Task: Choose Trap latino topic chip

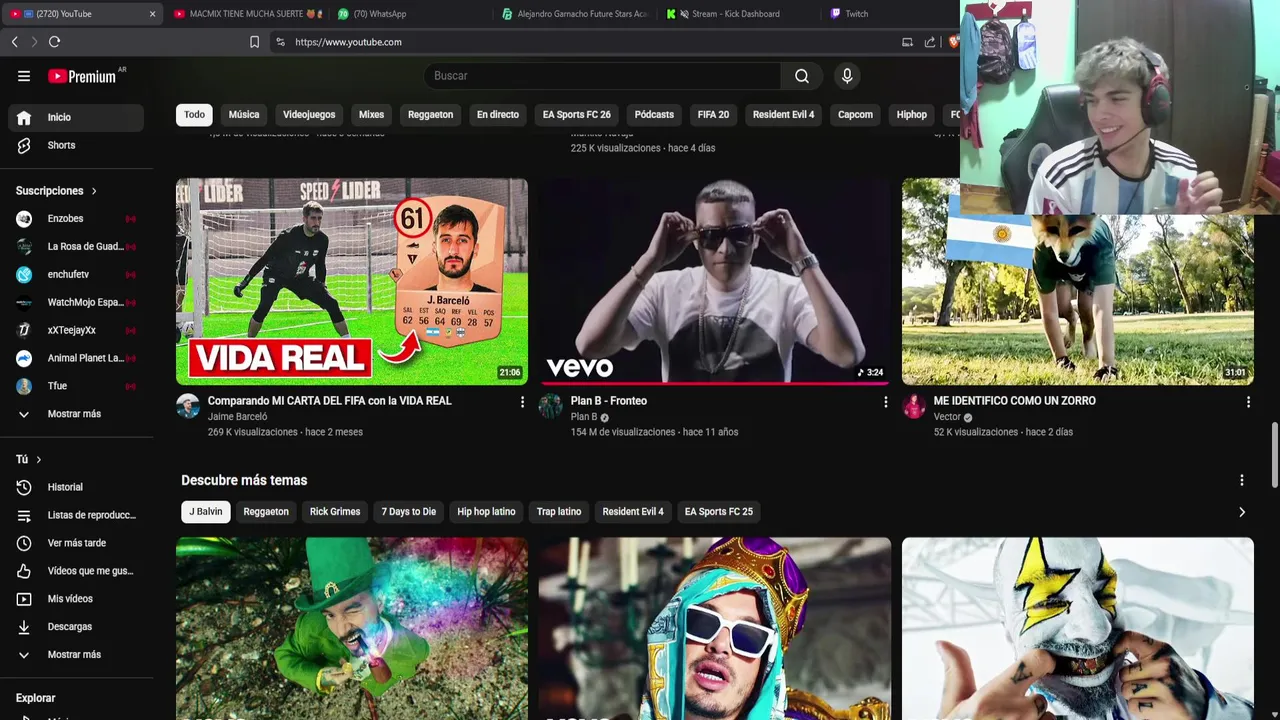Action: point(559,512)
